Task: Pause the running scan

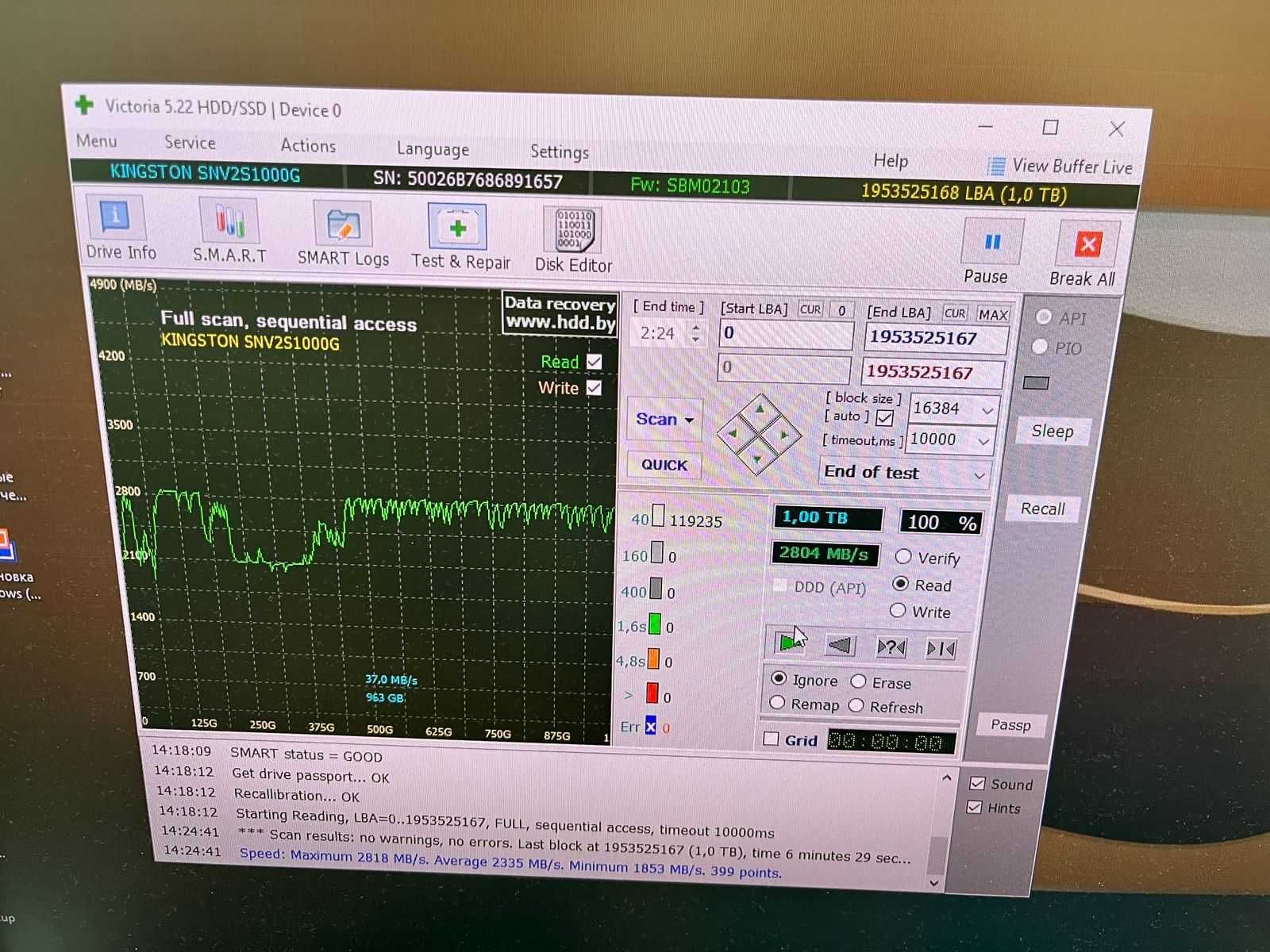Action: [989, 253]
